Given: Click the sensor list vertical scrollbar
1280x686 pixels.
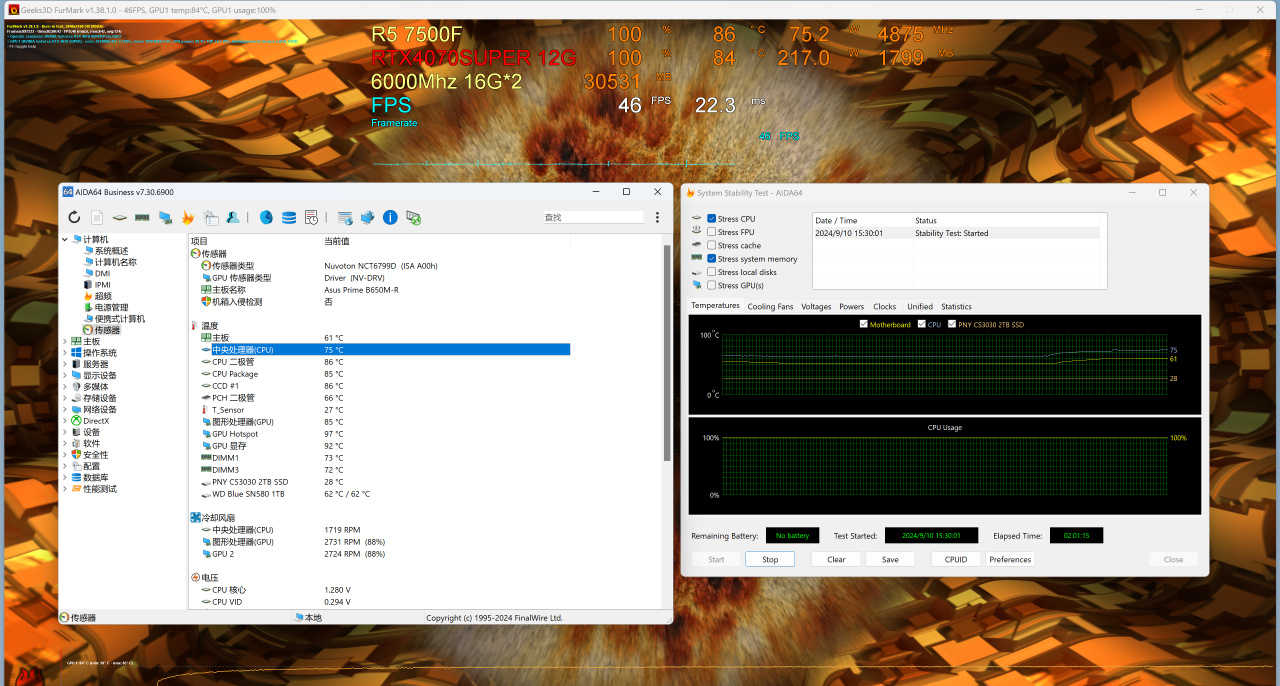Looking at the screenshot, I should [x=667, y=354].
